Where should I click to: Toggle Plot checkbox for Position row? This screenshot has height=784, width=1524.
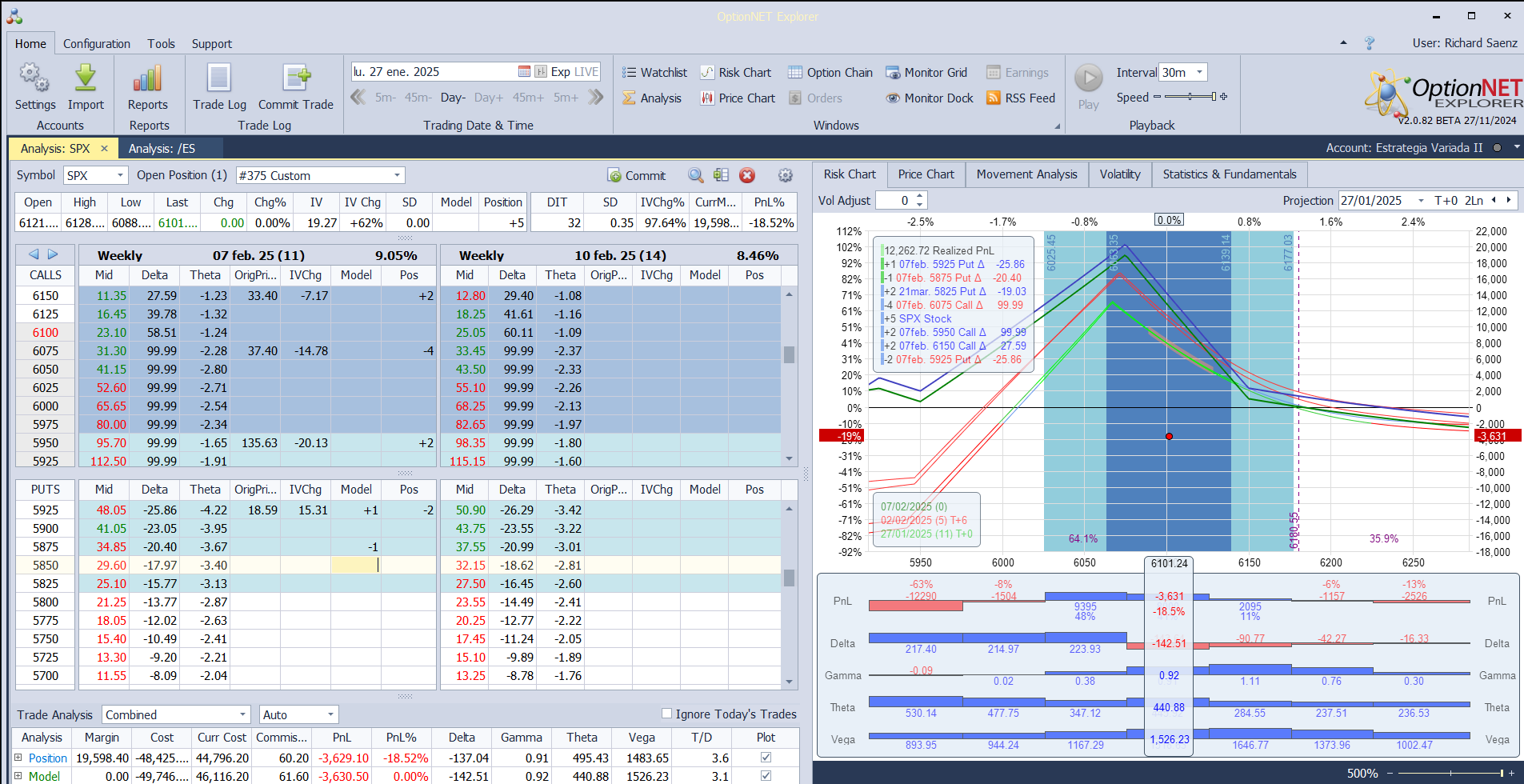pyautogui.click(x=766, y=758)
